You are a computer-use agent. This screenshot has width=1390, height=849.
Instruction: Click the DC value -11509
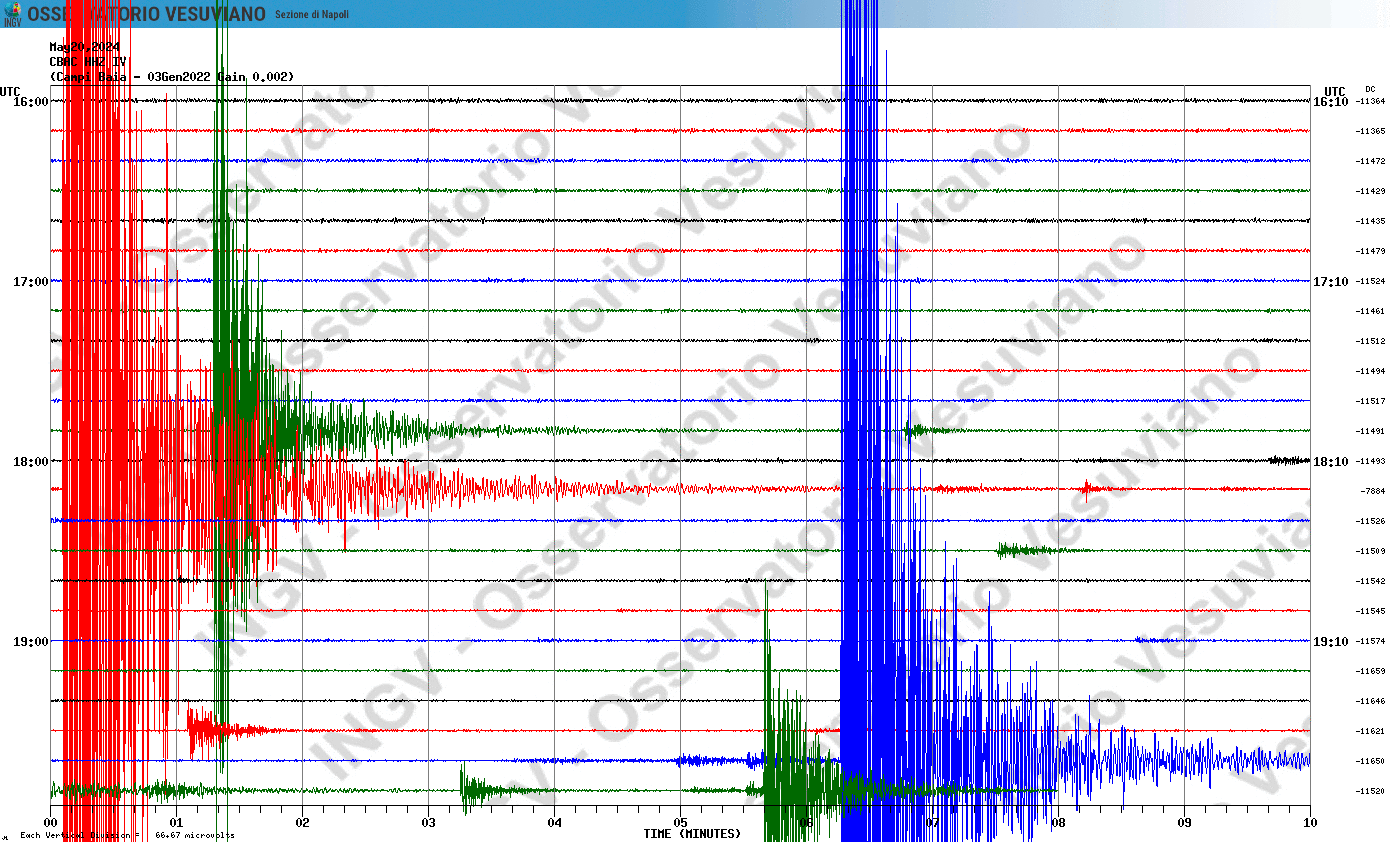(x=1370, y=551)
